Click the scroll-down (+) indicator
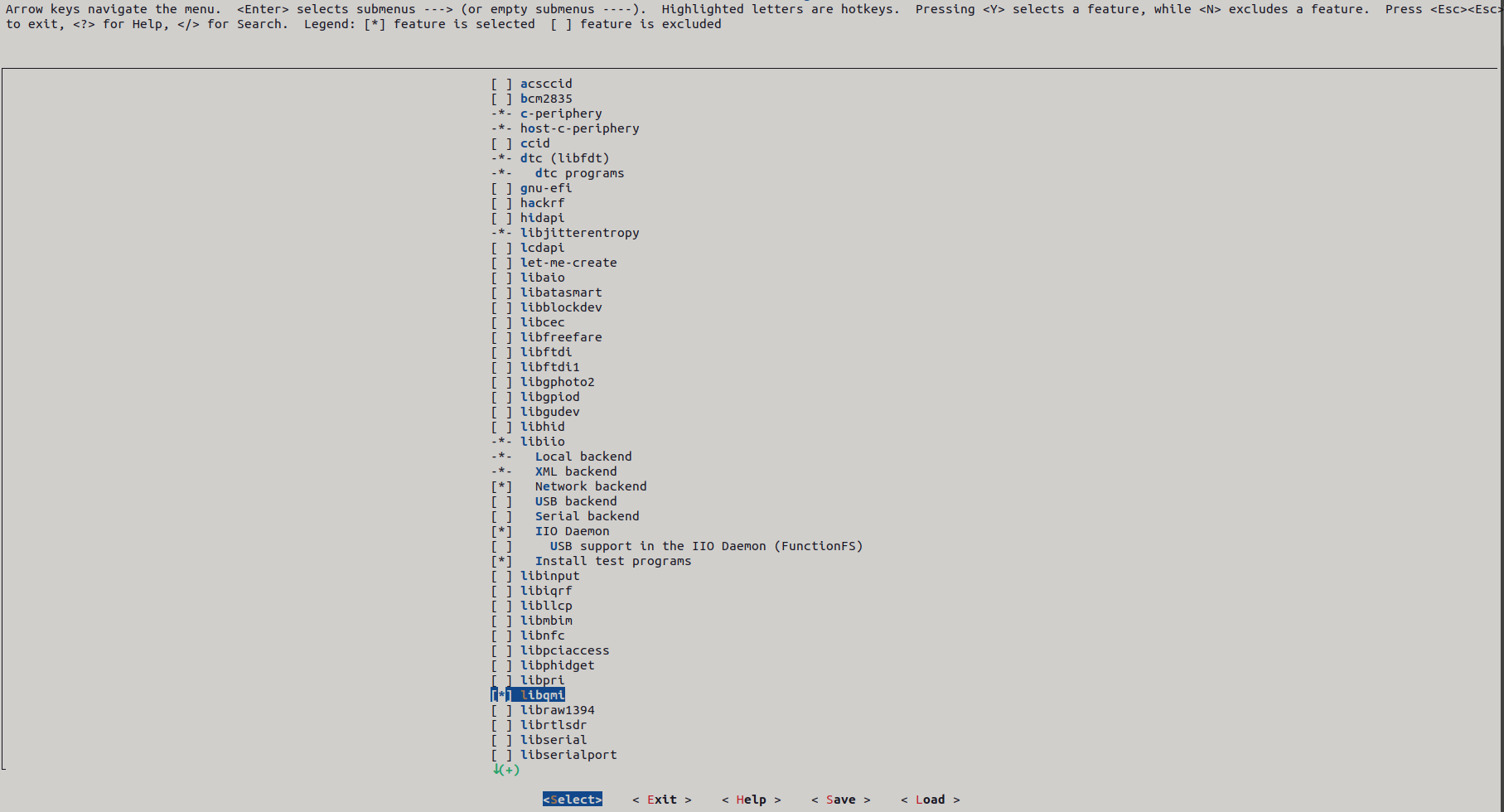 (x=506, y=770)
